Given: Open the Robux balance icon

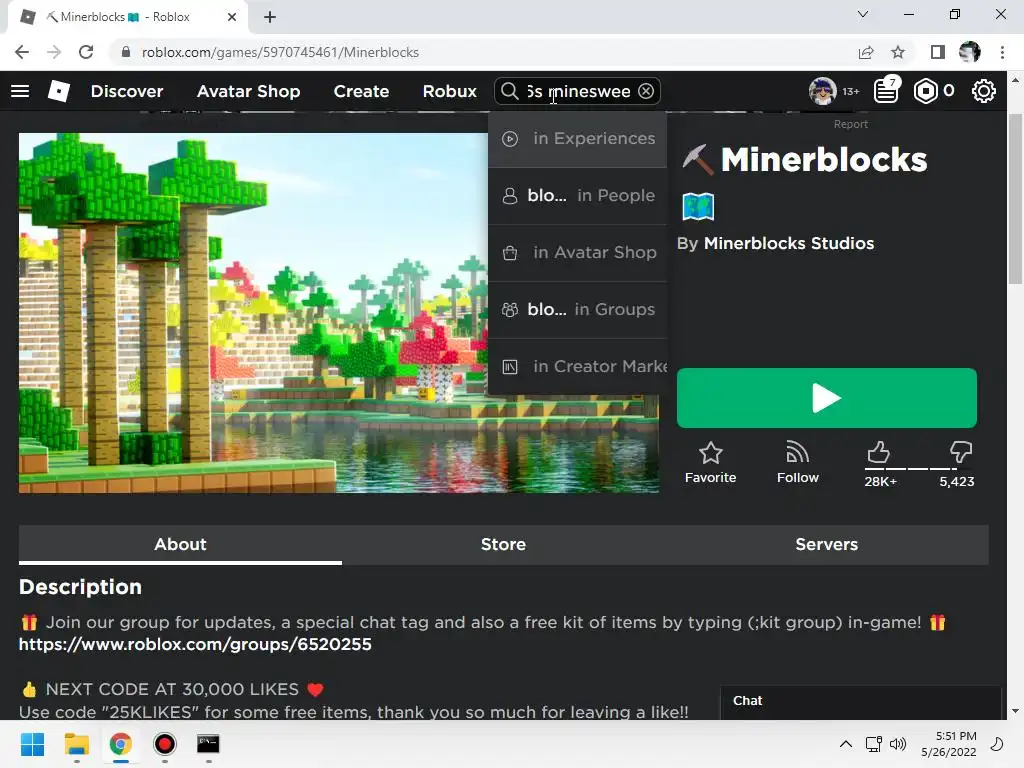Looking at the screenshot, I should click(925, 91).
